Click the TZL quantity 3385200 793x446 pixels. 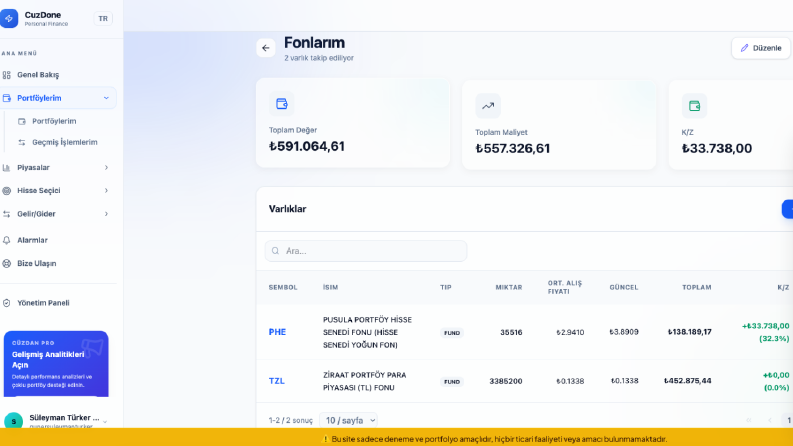506,381
